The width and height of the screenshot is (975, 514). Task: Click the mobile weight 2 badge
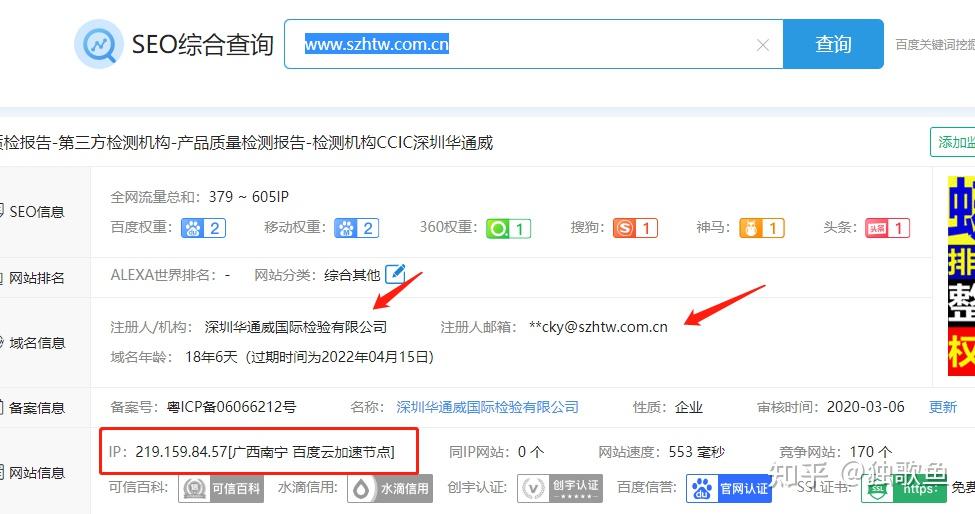click(x=356, y=228)
